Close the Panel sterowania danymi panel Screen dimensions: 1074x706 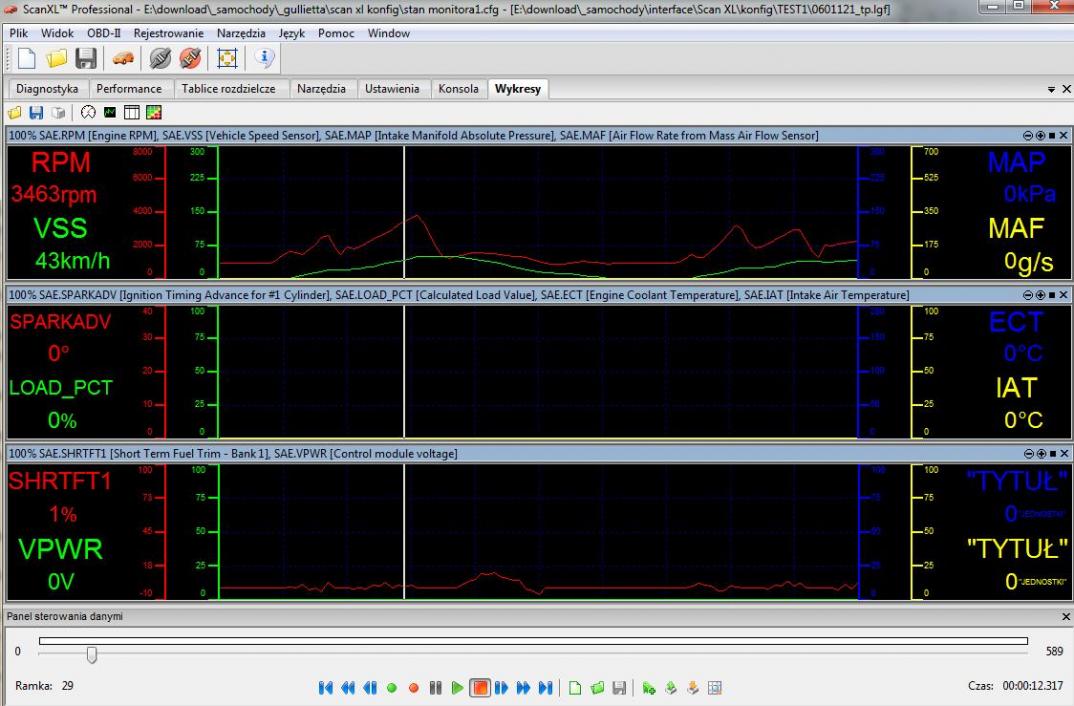pos(1064,618)
